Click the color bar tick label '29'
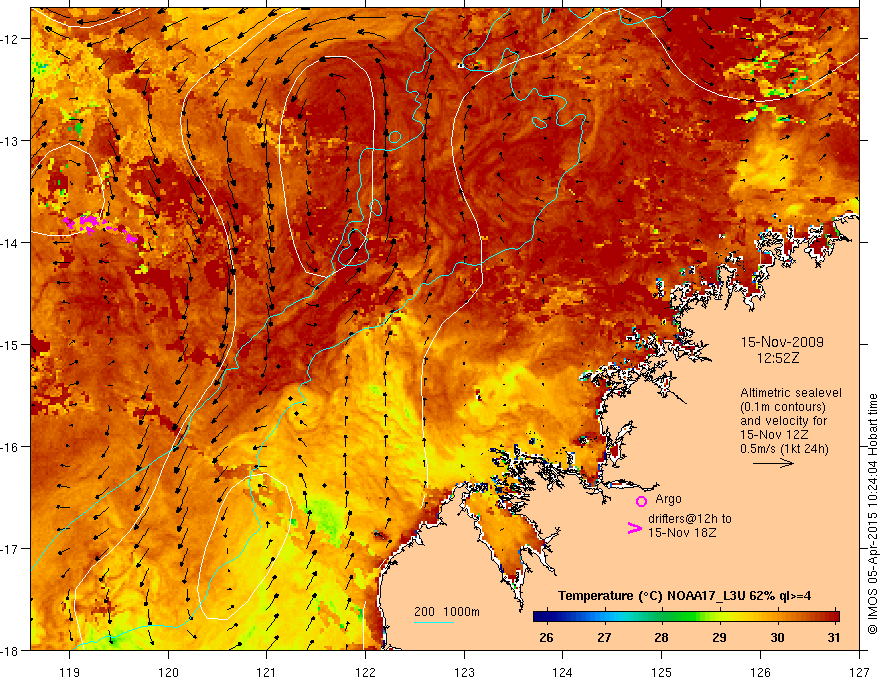This screenshot has height=680, width=880. tap(719, 637)
